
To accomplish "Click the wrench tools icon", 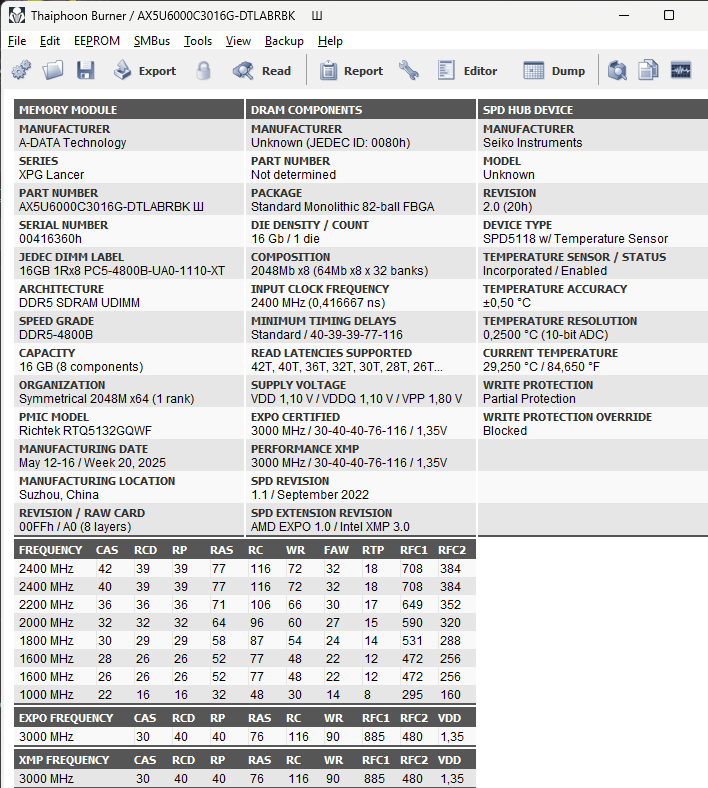I will 409,70.
